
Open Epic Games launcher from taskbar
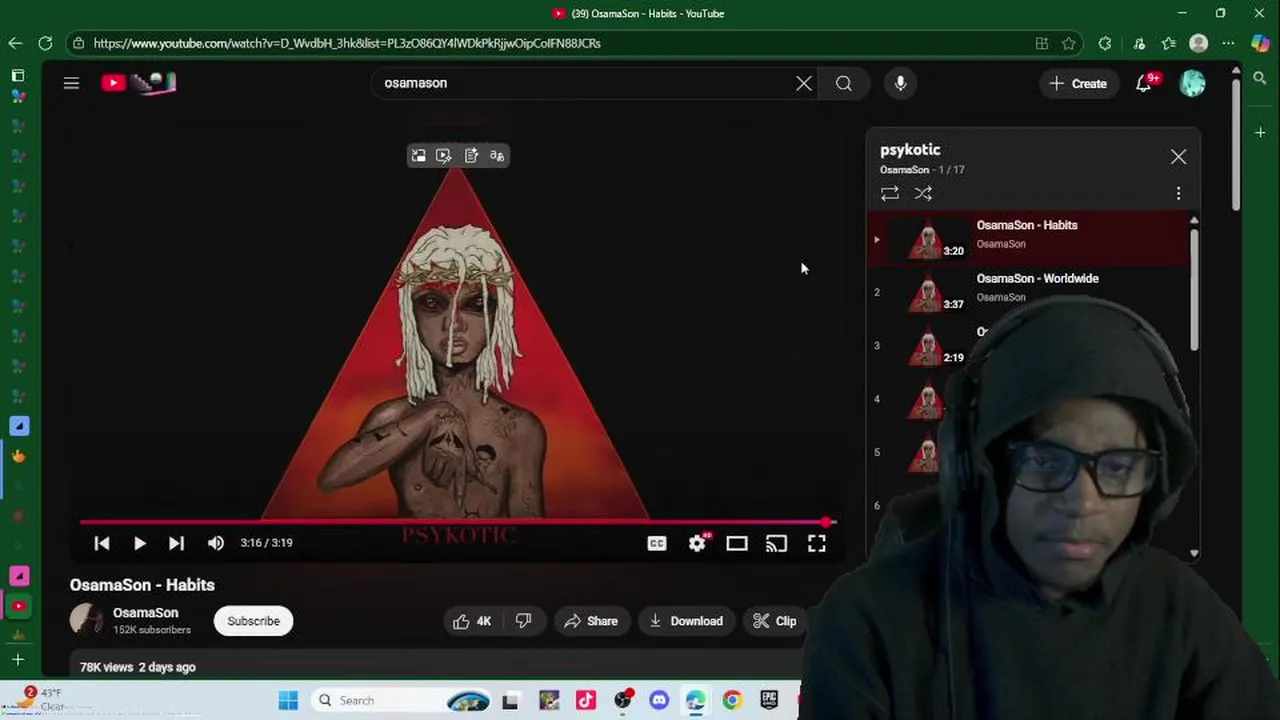click(x=769, y=700)
